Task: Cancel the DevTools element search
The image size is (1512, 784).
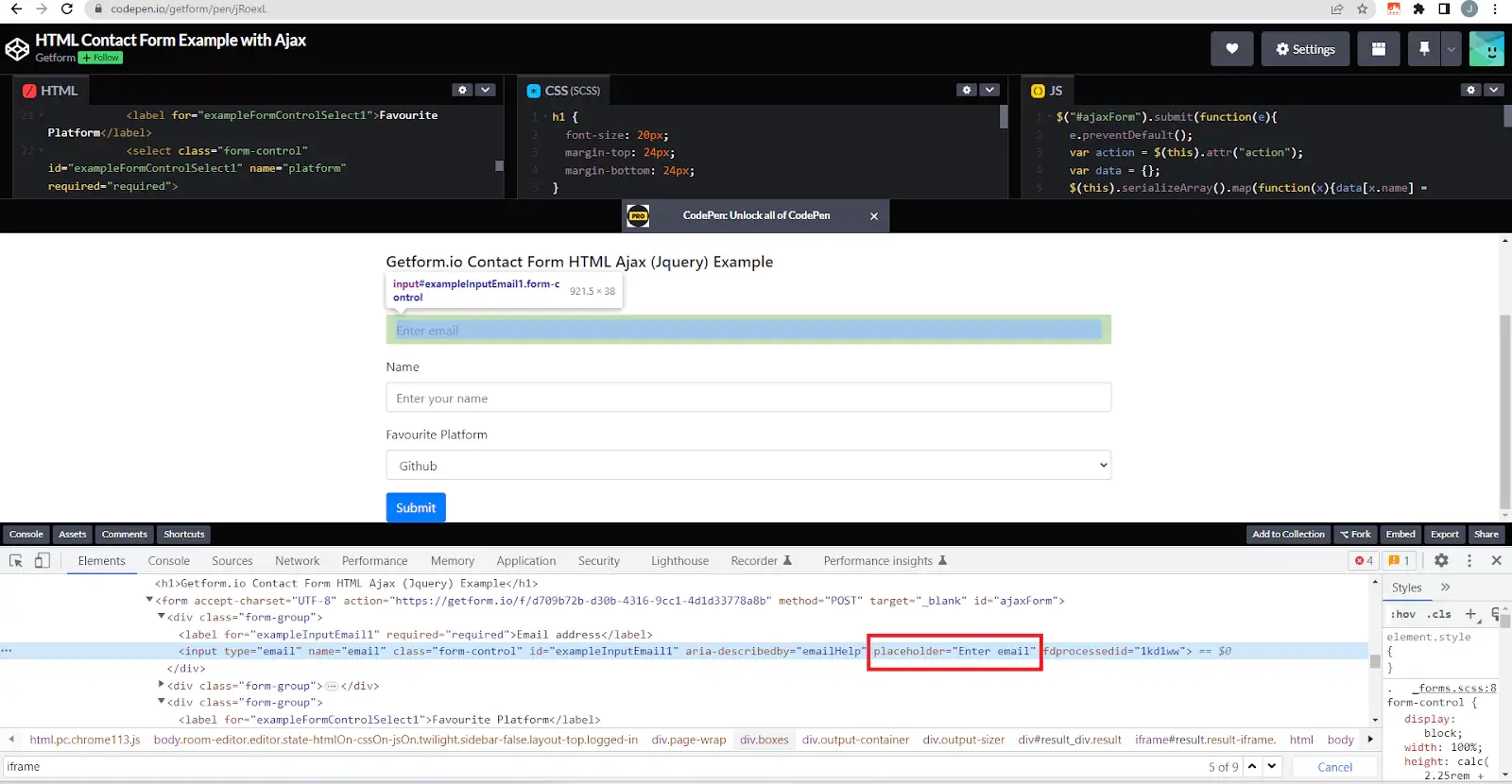Action: click(x=1334, y=767)
